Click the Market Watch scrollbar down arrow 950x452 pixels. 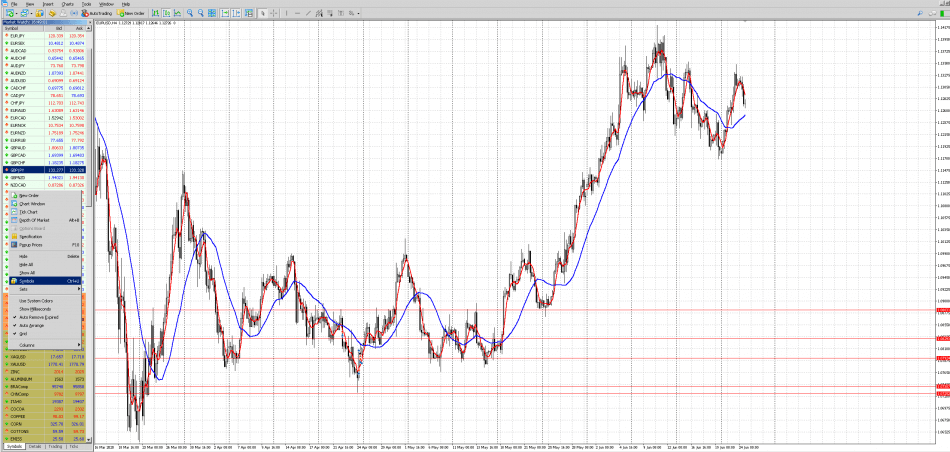click(90, 438)
